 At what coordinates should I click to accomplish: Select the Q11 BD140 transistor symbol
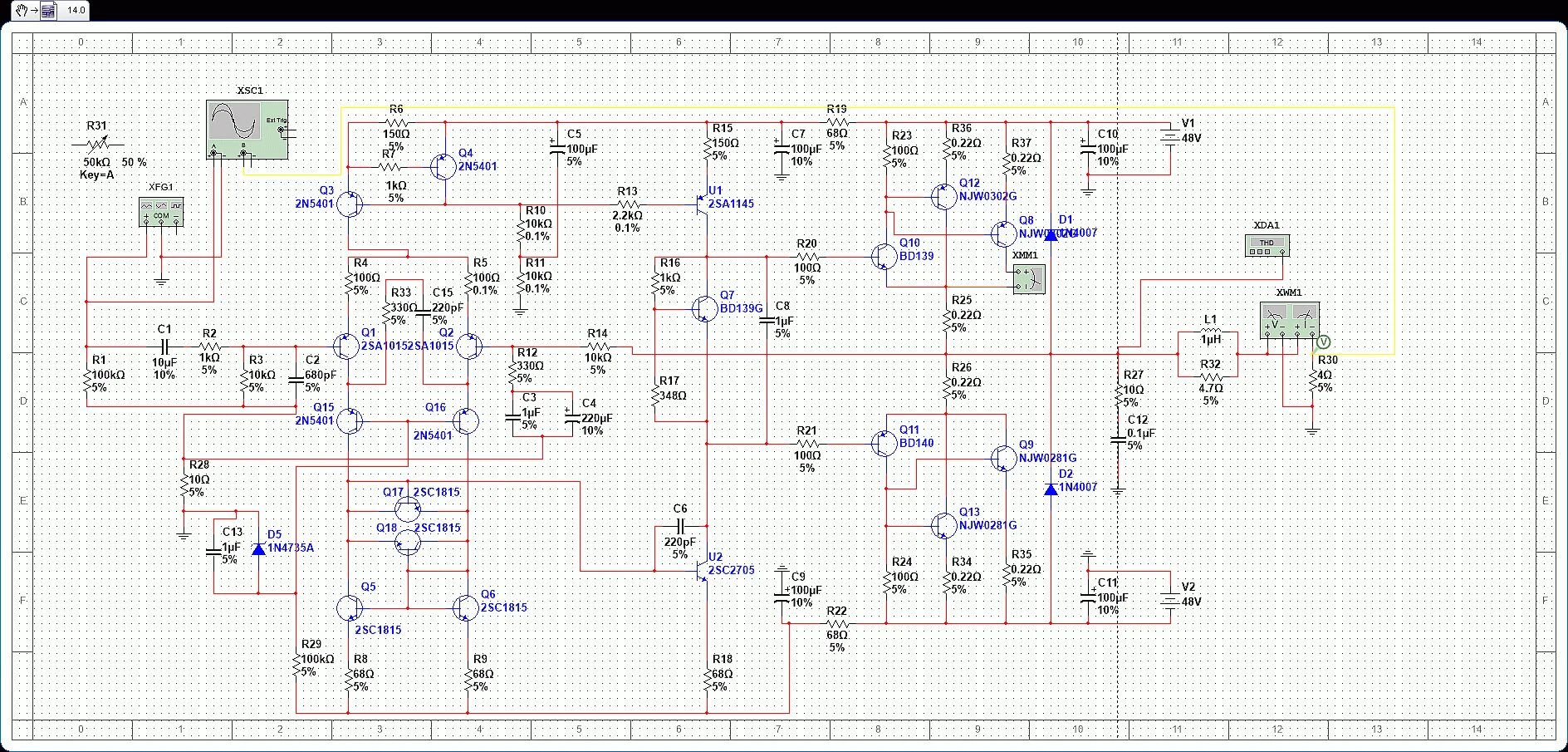pyautogui.click(x=884, y=444)
